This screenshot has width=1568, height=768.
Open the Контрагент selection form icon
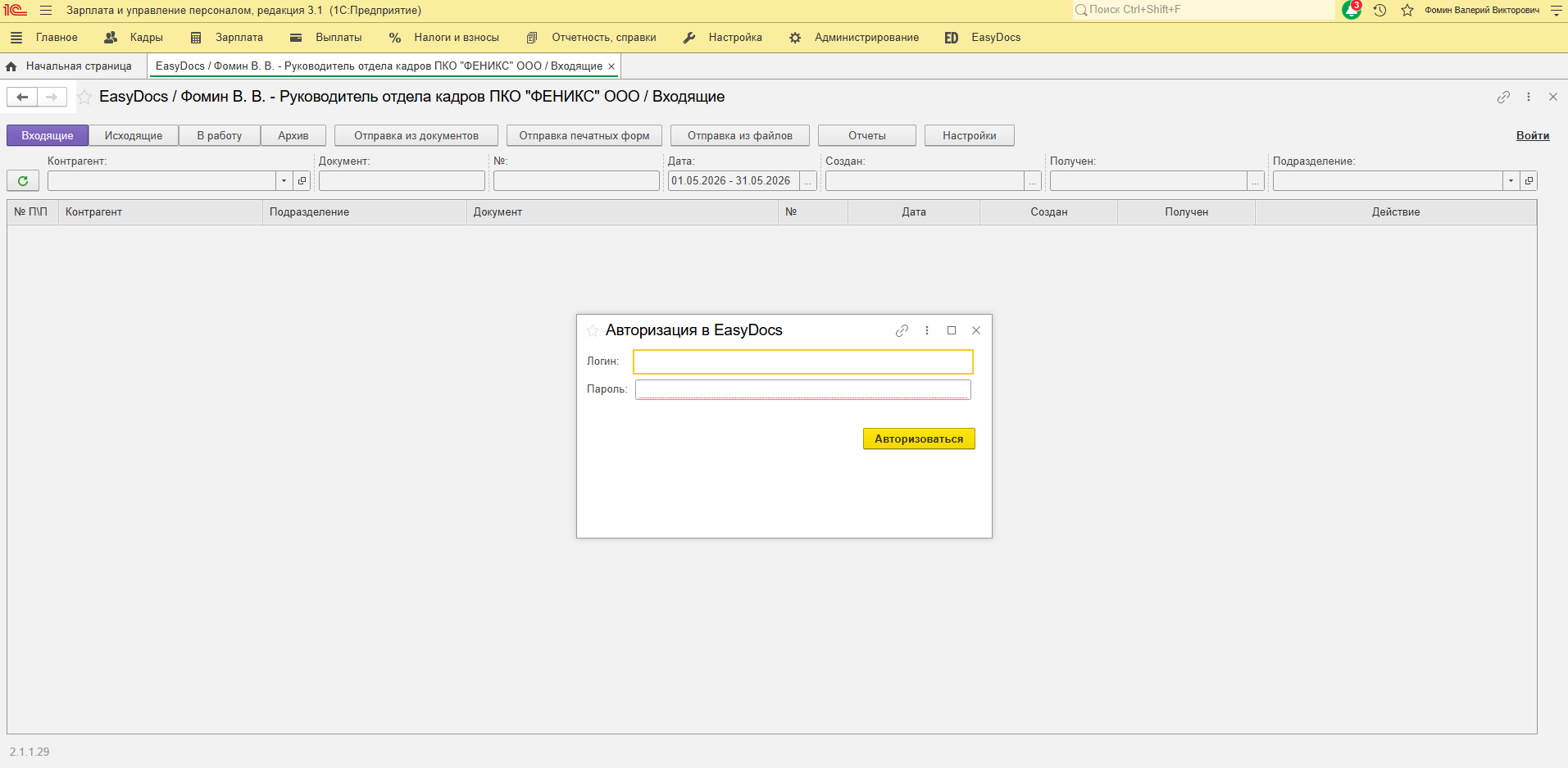[x=302, y=181]
